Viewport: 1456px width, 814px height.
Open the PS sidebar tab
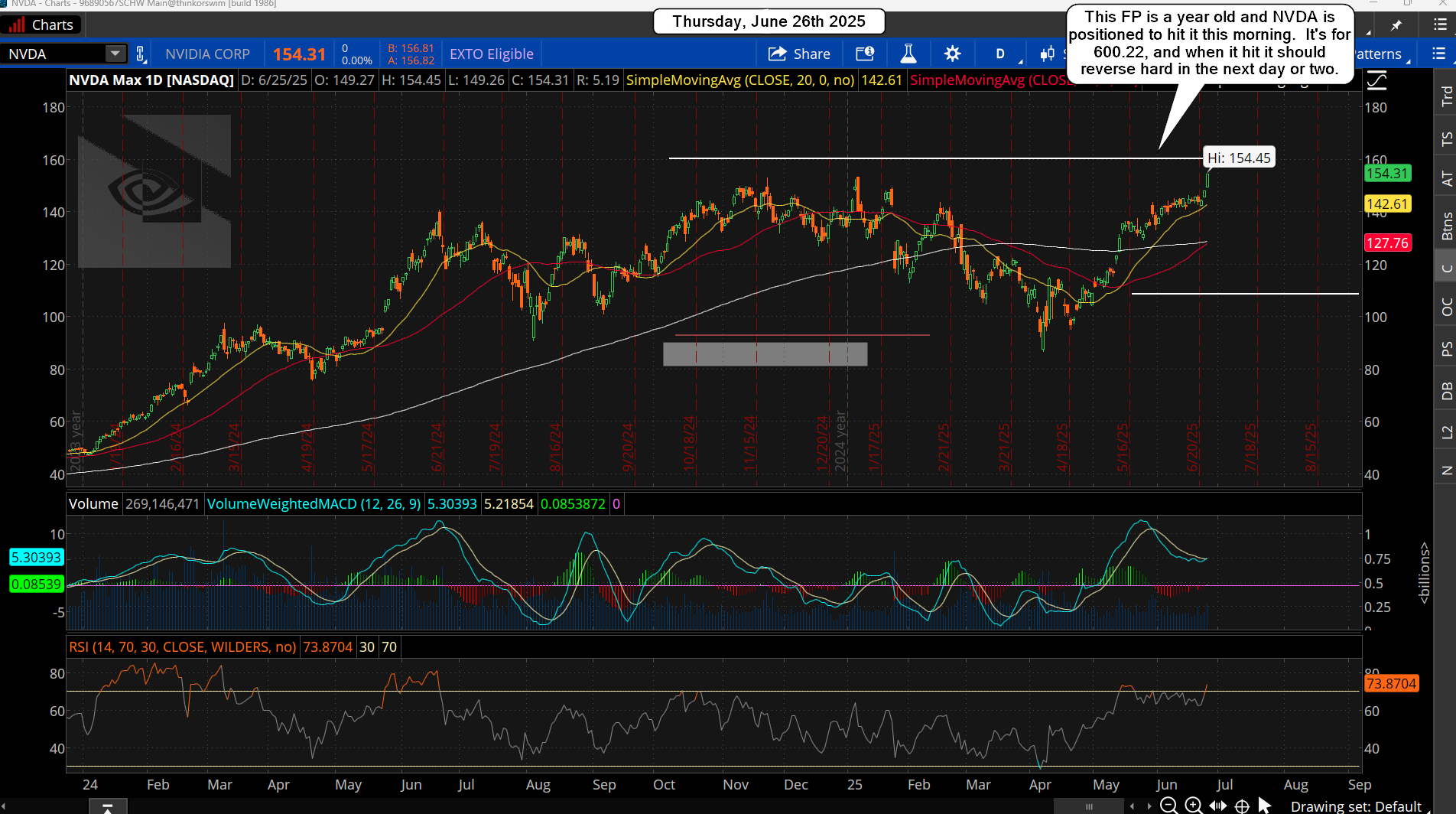1446,349
